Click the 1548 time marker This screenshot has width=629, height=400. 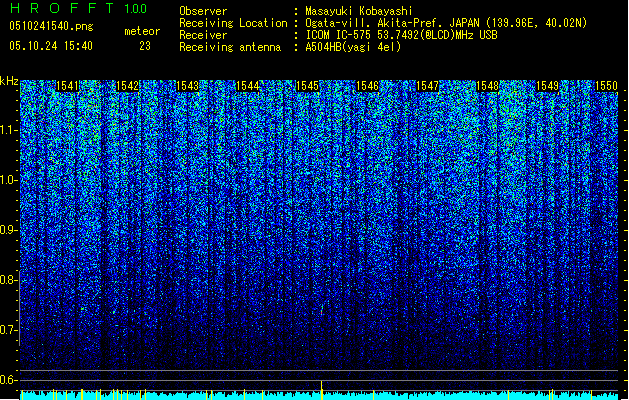(487, 86)
